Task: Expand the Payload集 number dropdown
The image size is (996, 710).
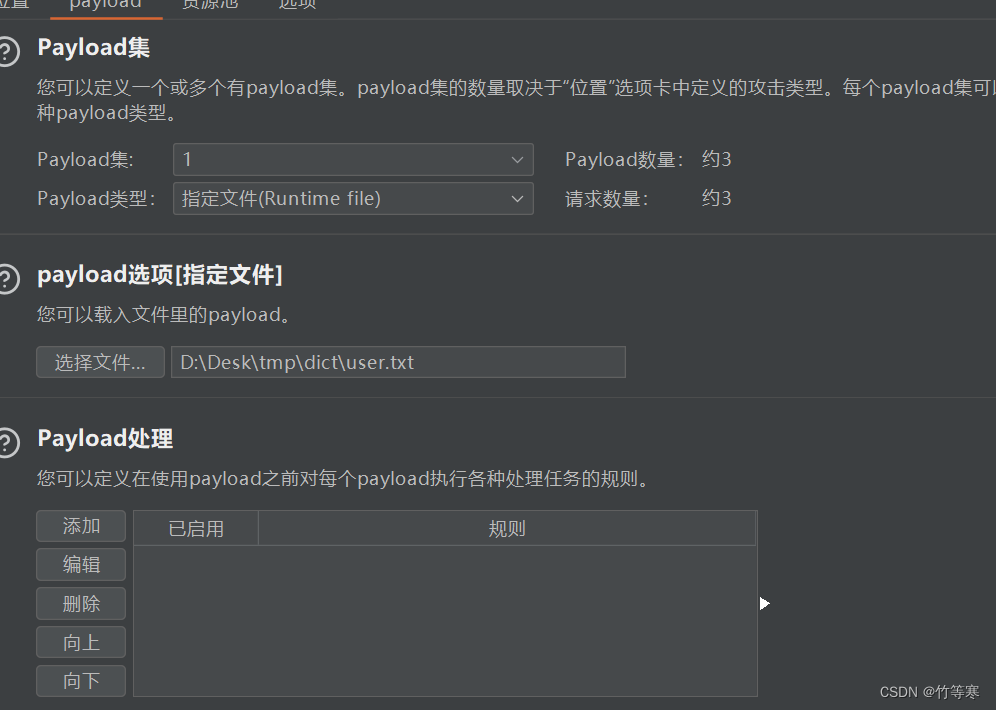Action: [353, 159]
